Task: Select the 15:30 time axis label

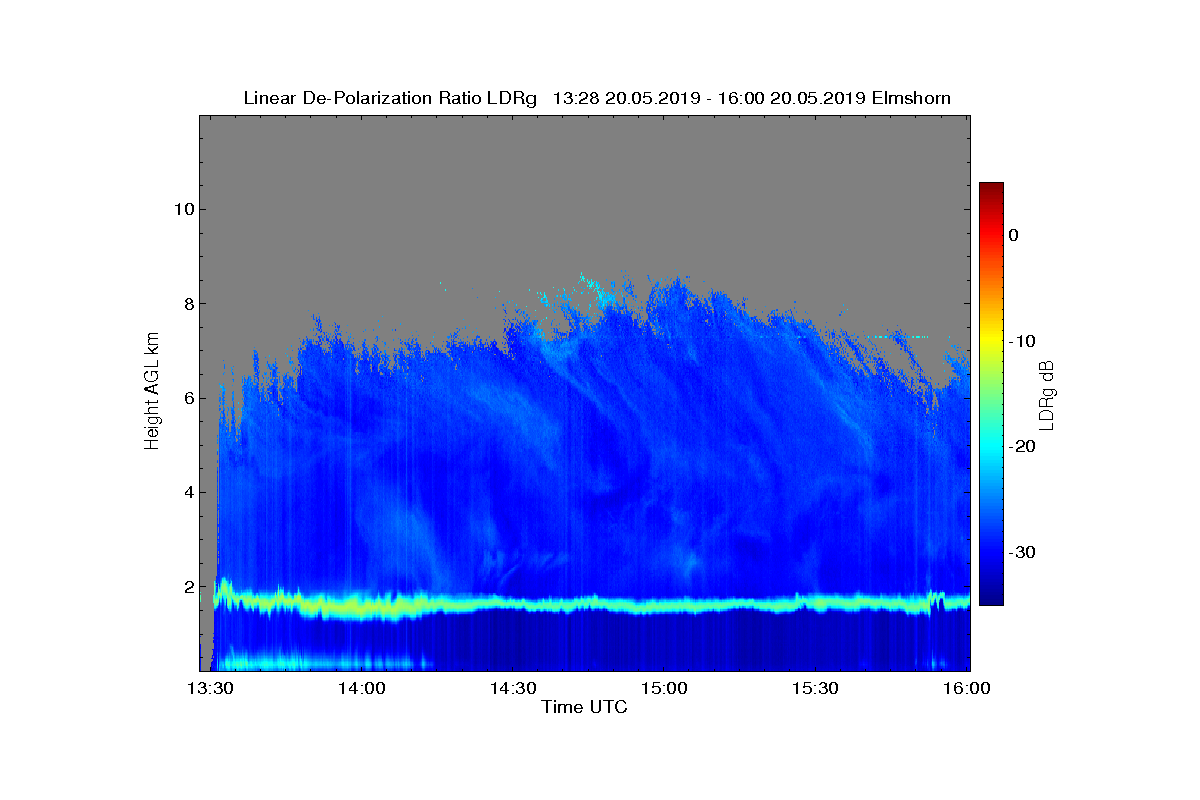Action: click(814, 688)
